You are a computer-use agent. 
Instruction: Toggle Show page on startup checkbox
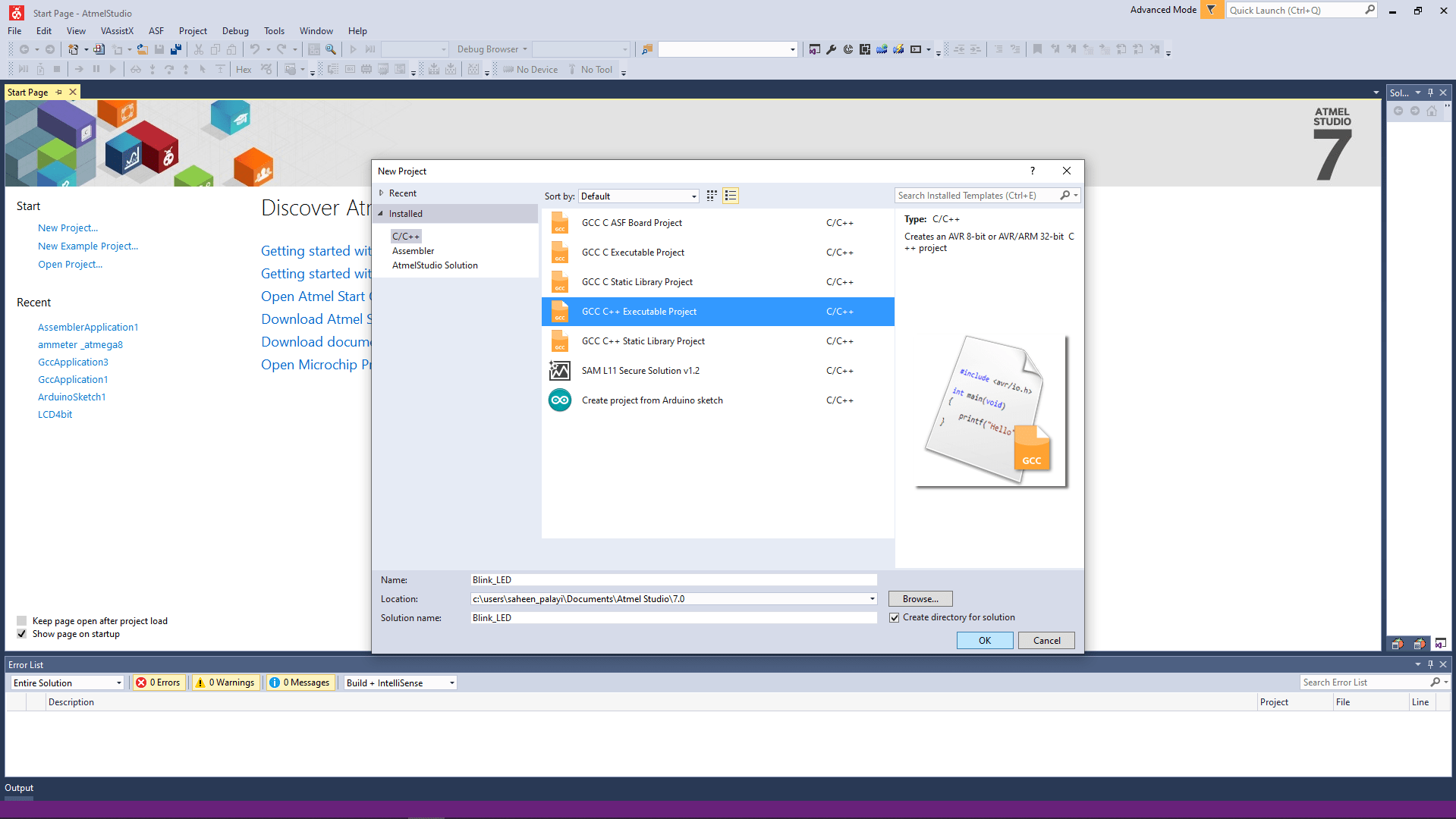[x=21, y=634]
